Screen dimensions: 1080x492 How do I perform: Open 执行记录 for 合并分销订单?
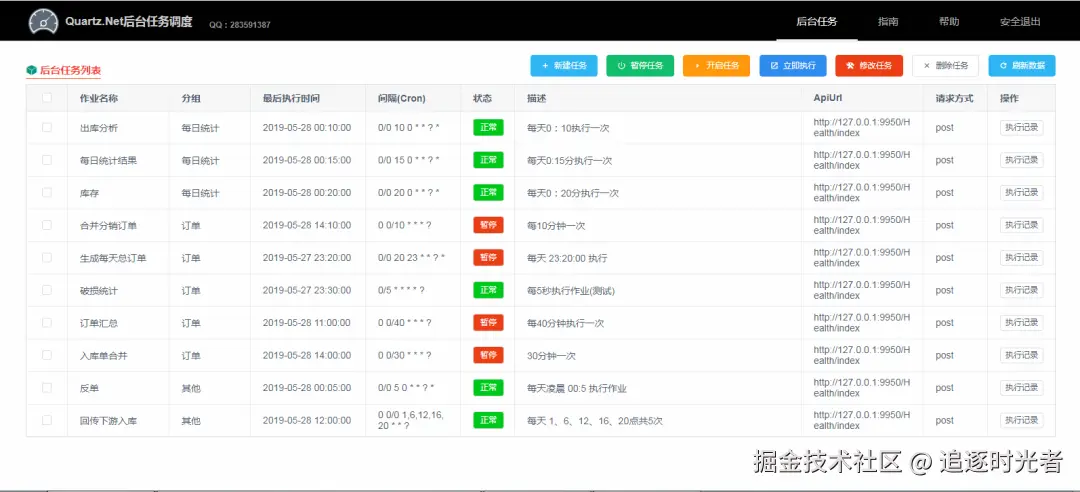(x=1021, y=225)
